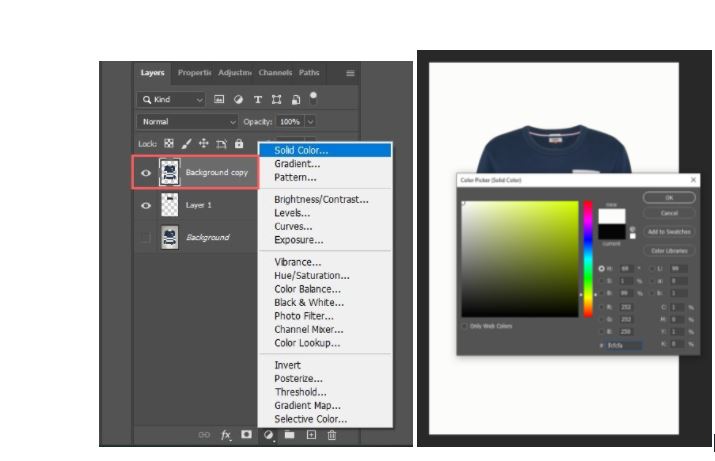Enable the Only Web Colors checkbox
Image resolution: width=715 pixels, height=461 pixels.
pos(465,326)
